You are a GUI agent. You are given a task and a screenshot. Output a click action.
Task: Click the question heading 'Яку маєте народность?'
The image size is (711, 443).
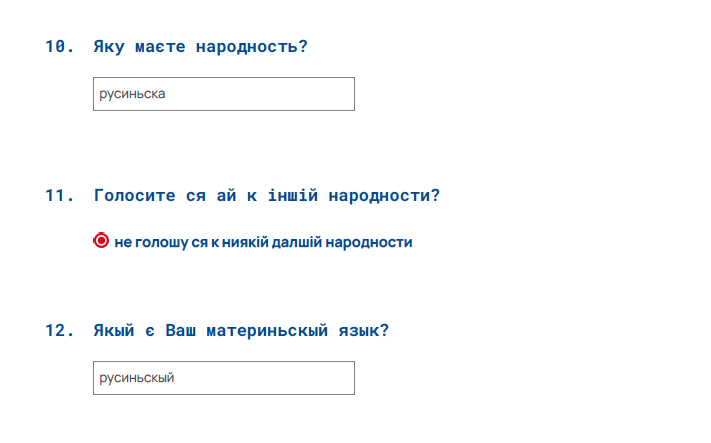coord(200,46)
